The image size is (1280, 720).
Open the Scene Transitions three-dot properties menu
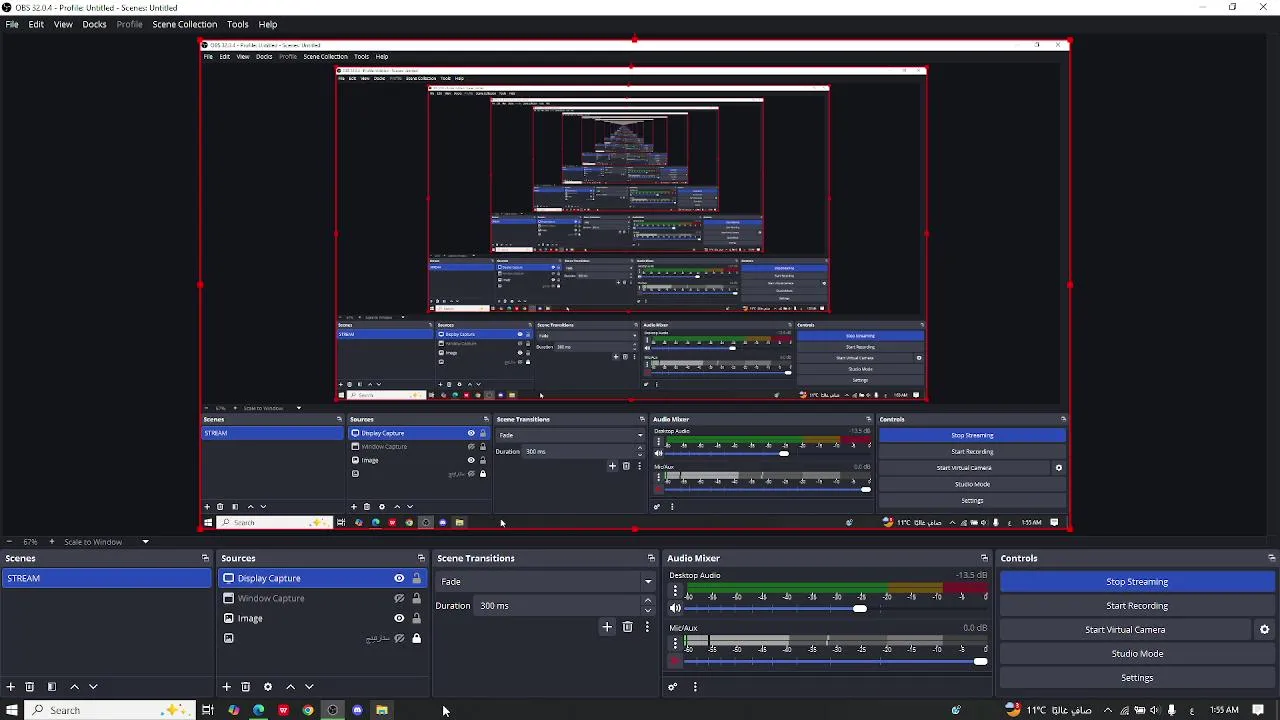click(647, 627)
